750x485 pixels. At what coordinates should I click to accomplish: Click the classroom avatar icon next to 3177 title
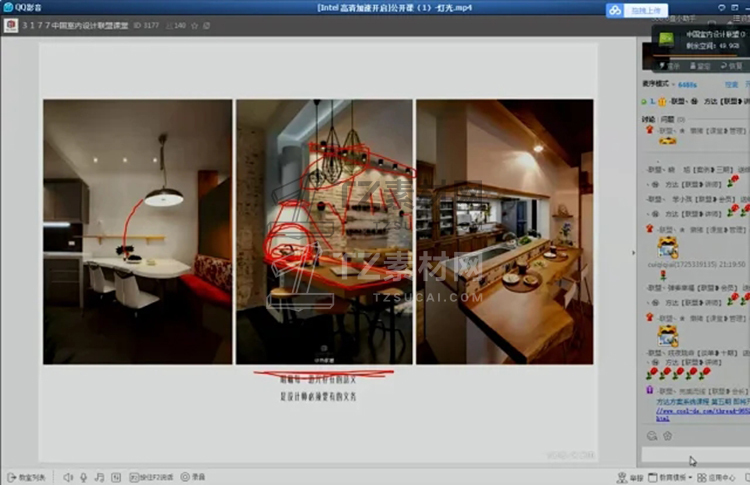[11, 25]
